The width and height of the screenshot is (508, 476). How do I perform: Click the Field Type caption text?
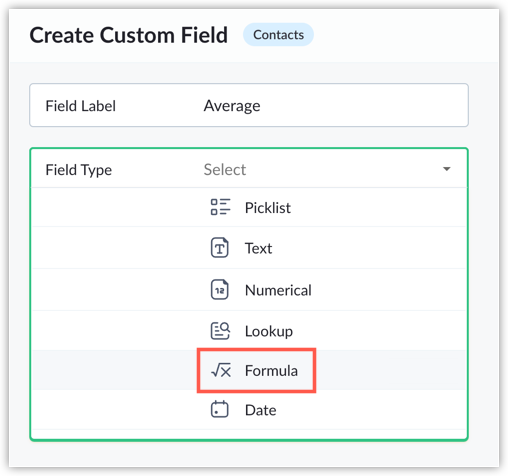tap(79, 170)
